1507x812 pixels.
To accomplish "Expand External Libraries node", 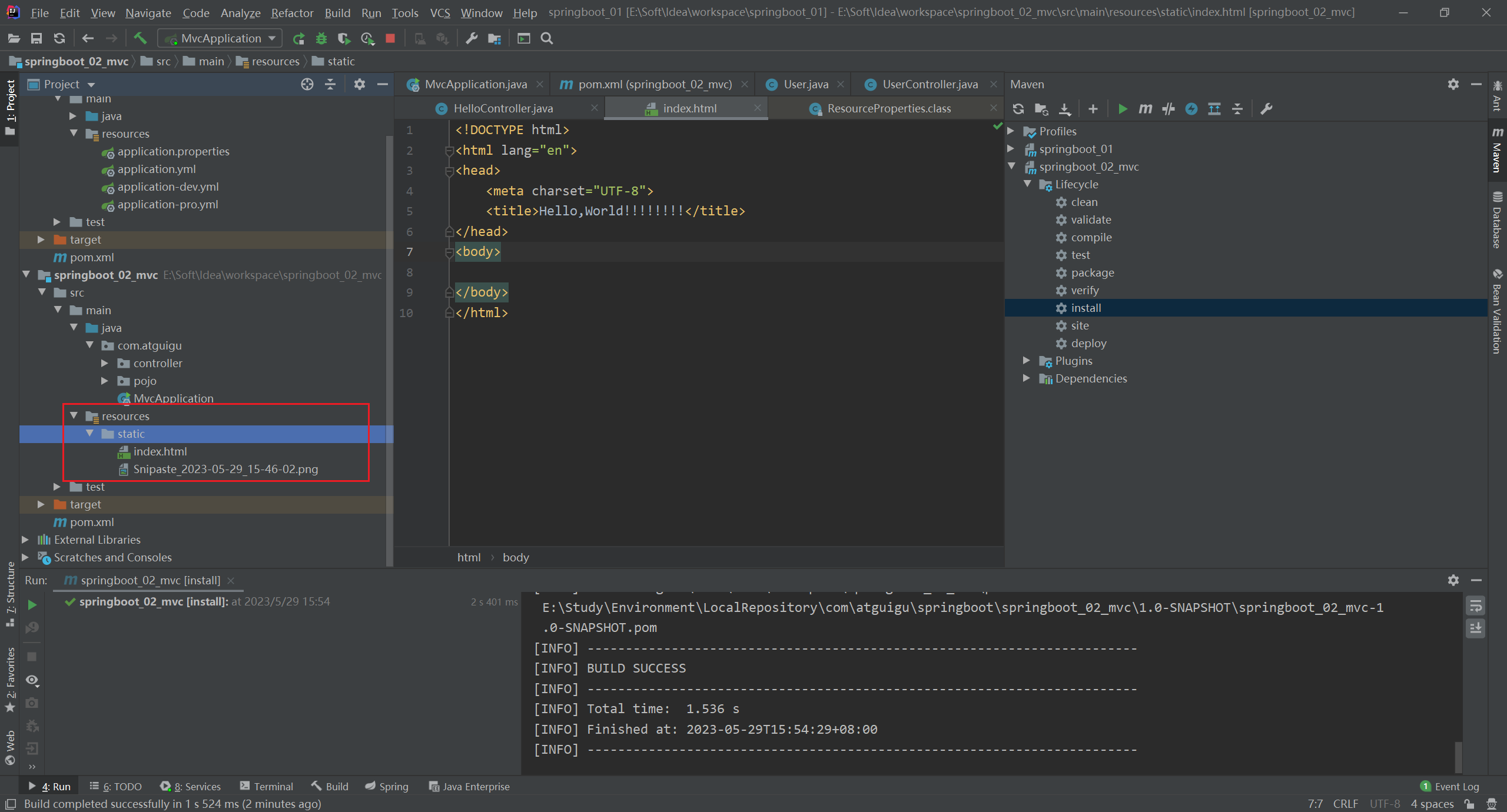I will coord(25,539).
